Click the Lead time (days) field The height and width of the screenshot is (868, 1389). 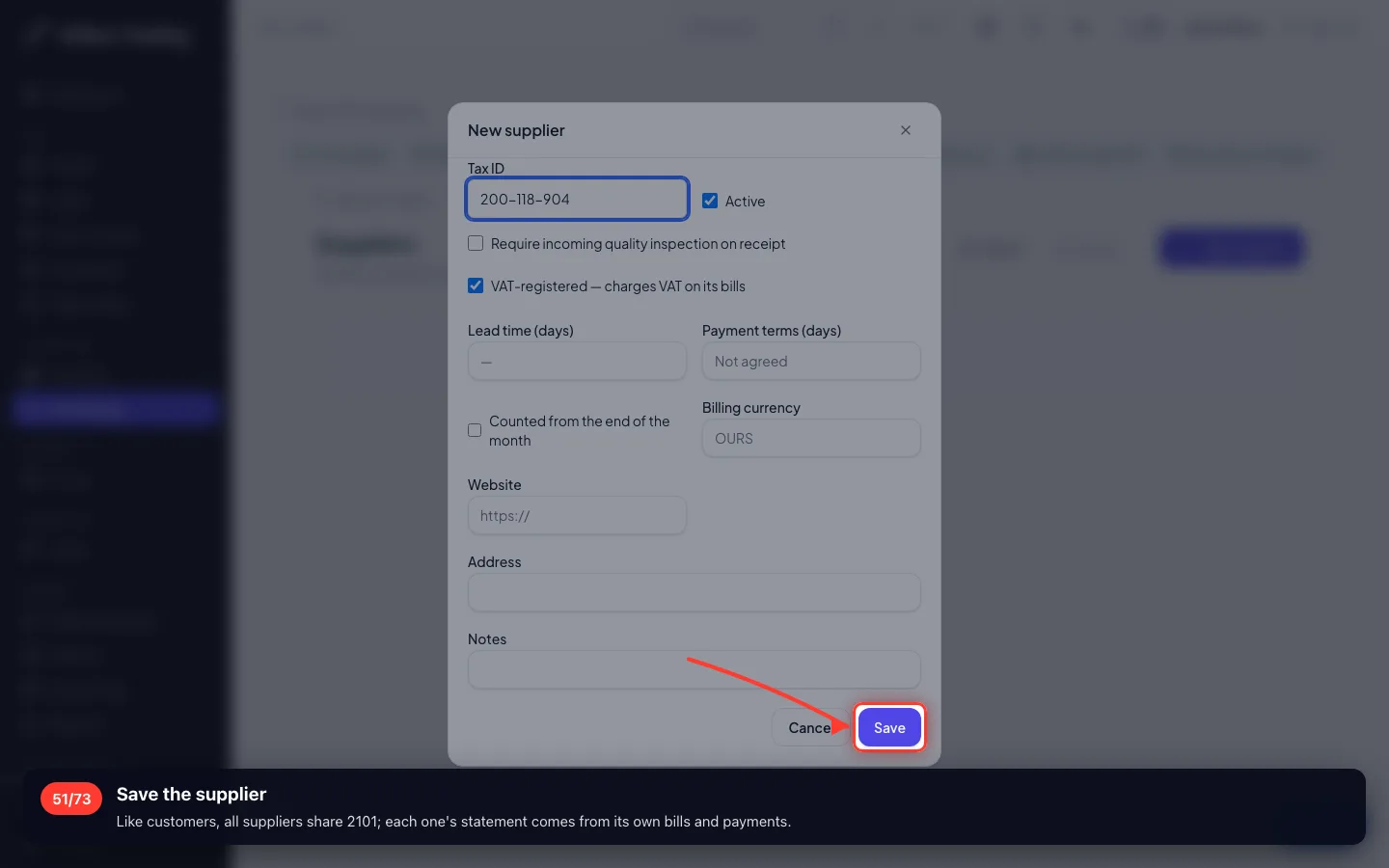577,361
